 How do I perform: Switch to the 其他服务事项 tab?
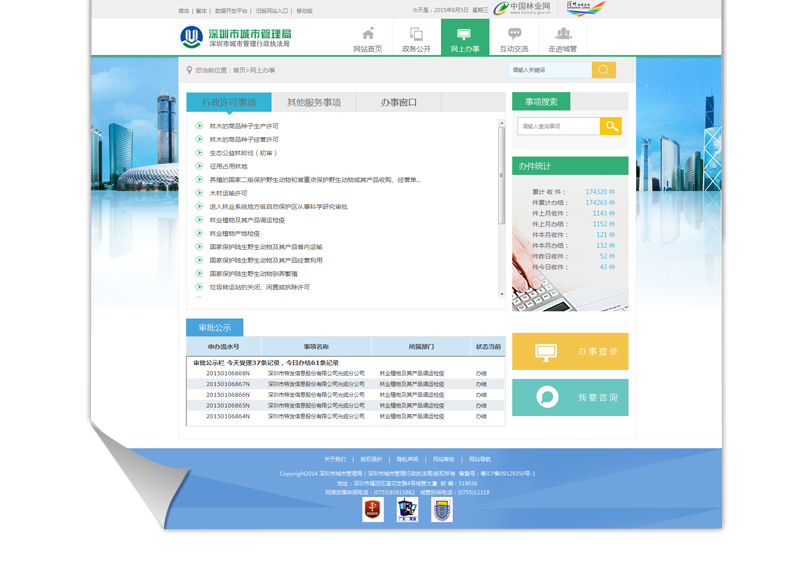point(314,102)
